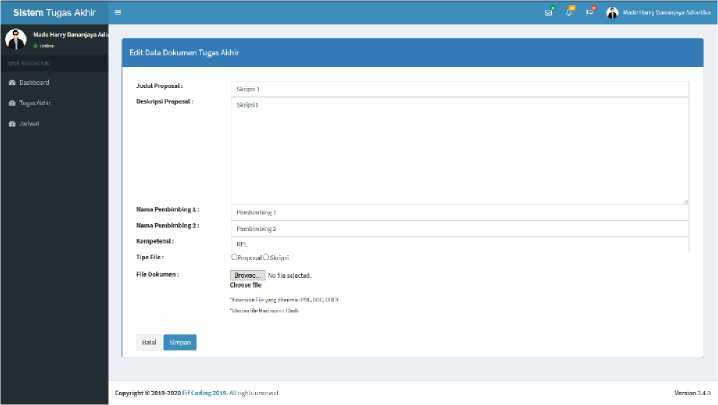
Task: Open the Tugas Akhir sidebar menu
Action: coord(35,102)
